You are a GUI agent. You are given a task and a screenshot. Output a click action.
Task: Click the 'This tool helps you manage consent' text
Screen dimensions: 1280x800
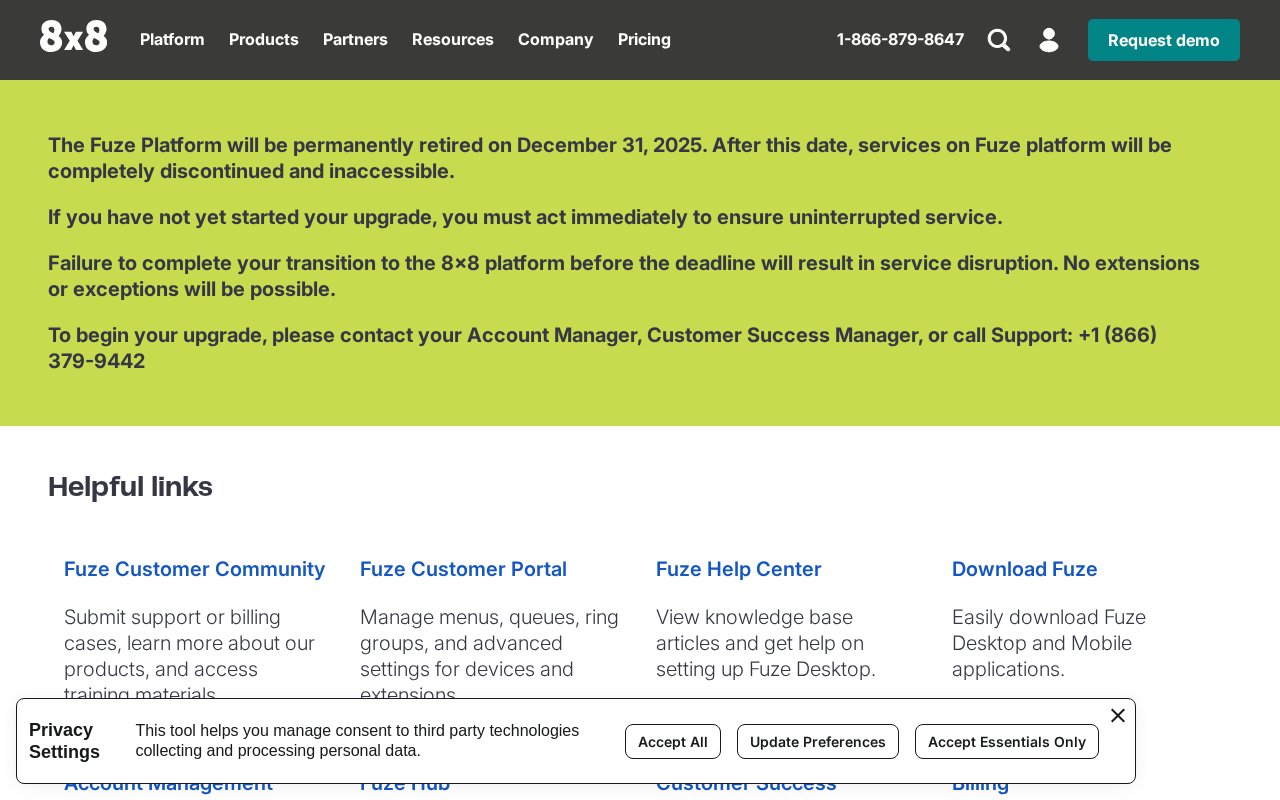coord(357,741)
